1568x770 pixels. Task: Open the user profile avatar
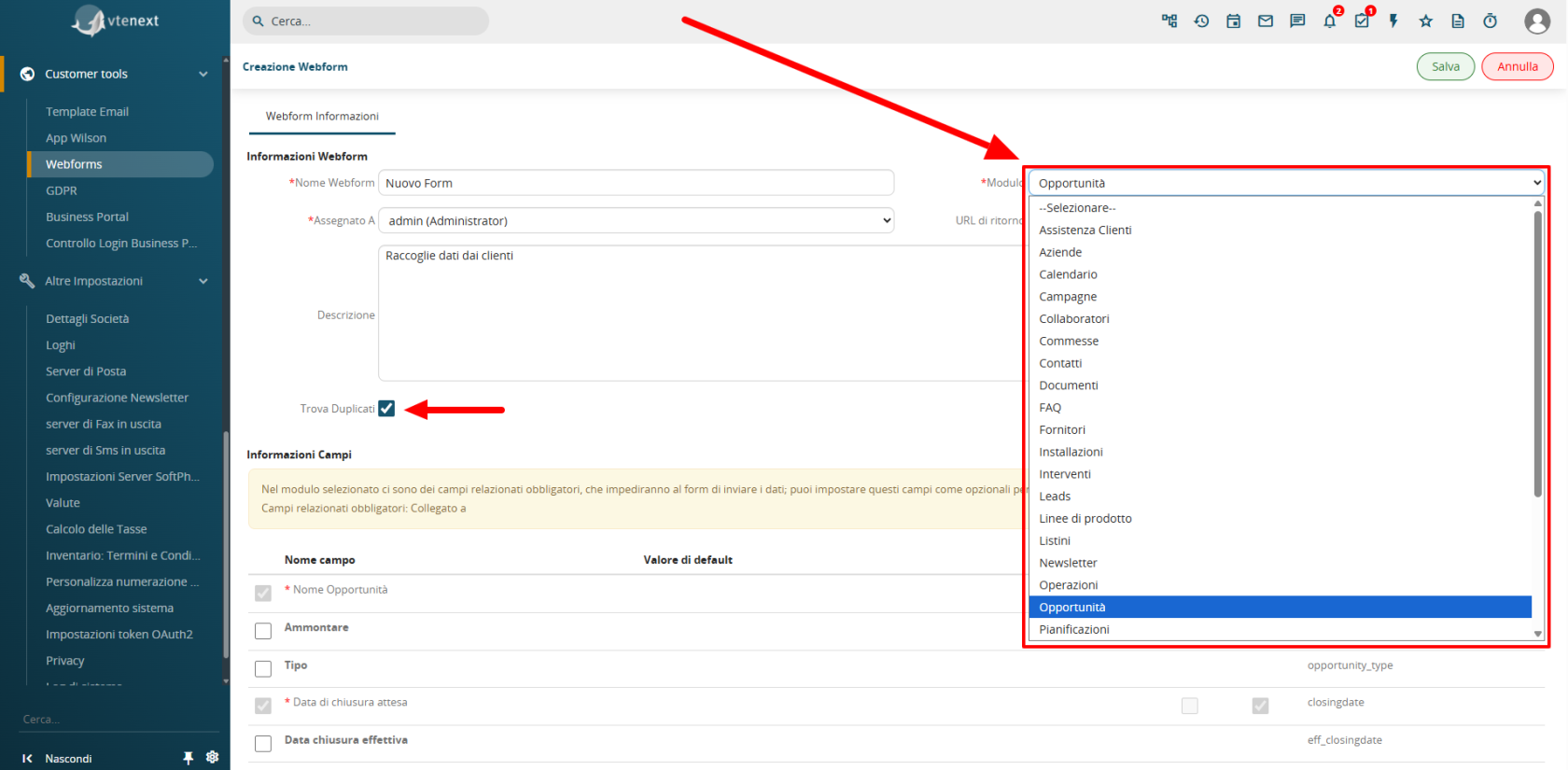[x=1537, y=21]
